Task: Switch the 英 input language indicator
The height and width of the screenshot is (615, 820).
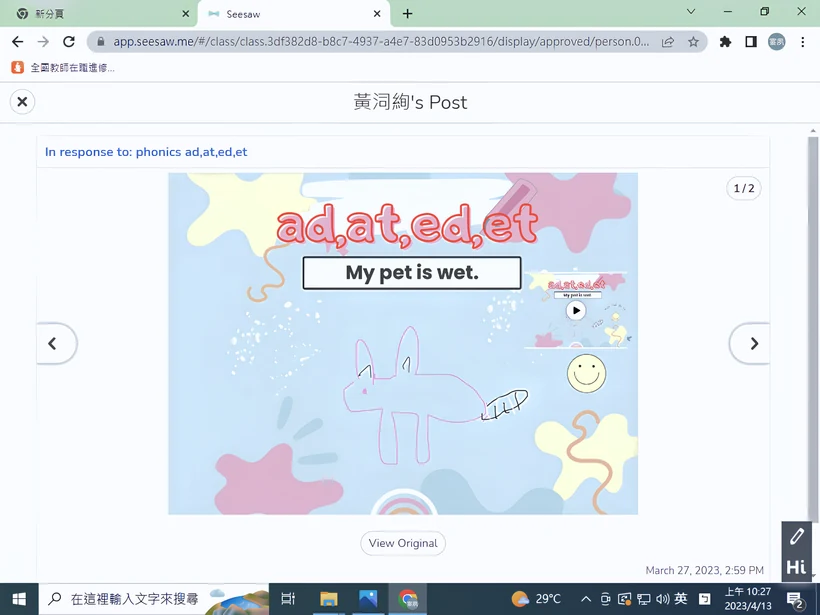Action: coord(681,598)
